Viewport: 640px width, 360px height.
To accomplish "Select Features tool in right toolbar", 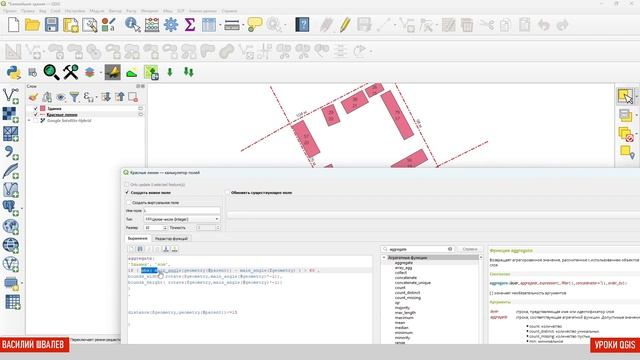I will pos(625,96).
